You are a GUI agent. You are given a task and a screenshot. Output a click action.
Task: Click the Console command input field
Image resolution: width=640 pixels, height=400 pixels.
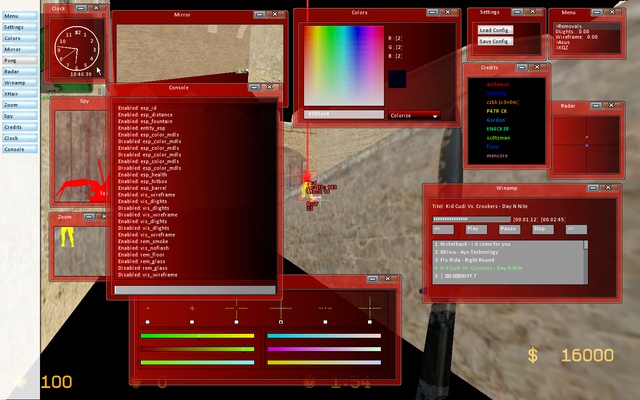[x=195, y=290]
